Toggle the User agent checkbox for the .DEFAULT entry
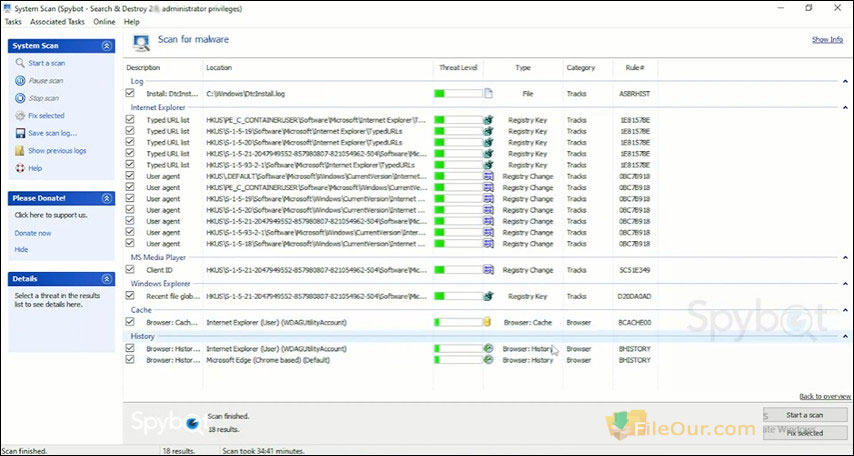Viewport: 854px width, 456px height. point(130,176)
